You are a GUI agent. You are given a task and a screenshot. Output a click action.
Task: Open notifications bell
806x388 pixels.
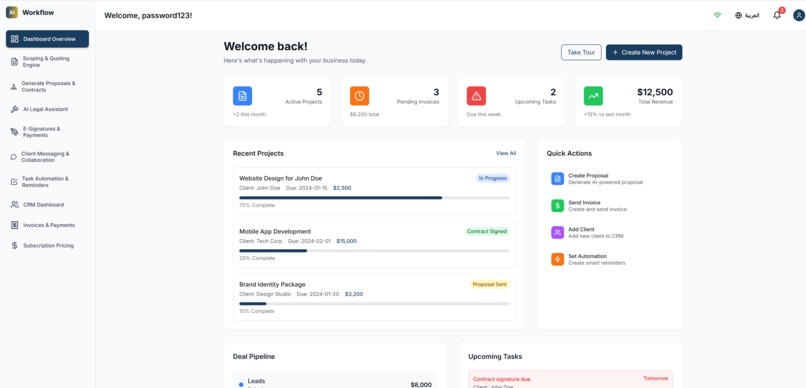tap(777, 15)
